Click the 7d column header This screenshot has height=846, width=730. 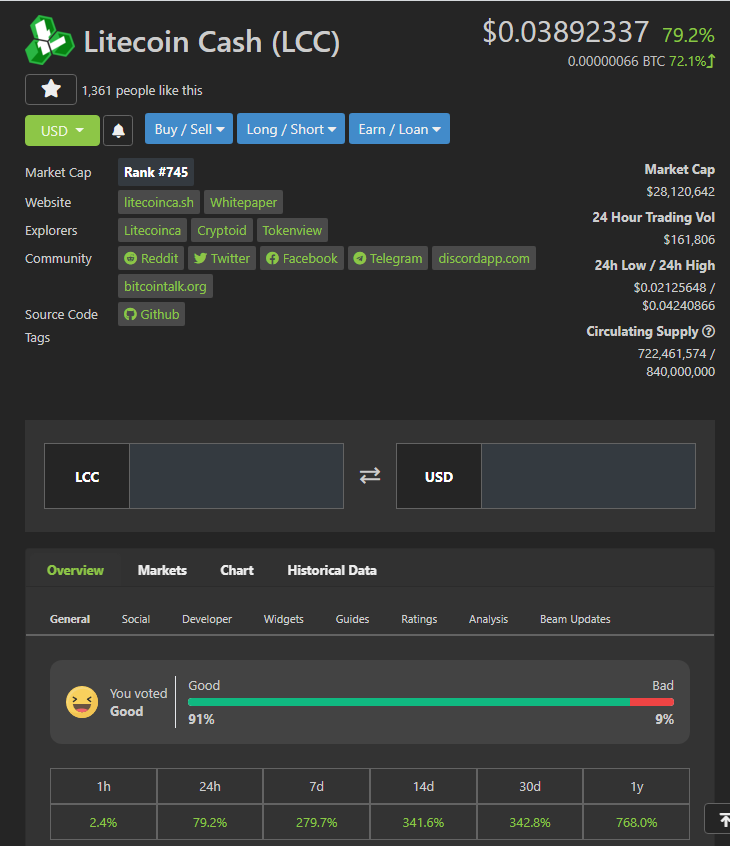pyautogui.click(x=317, y=787)
